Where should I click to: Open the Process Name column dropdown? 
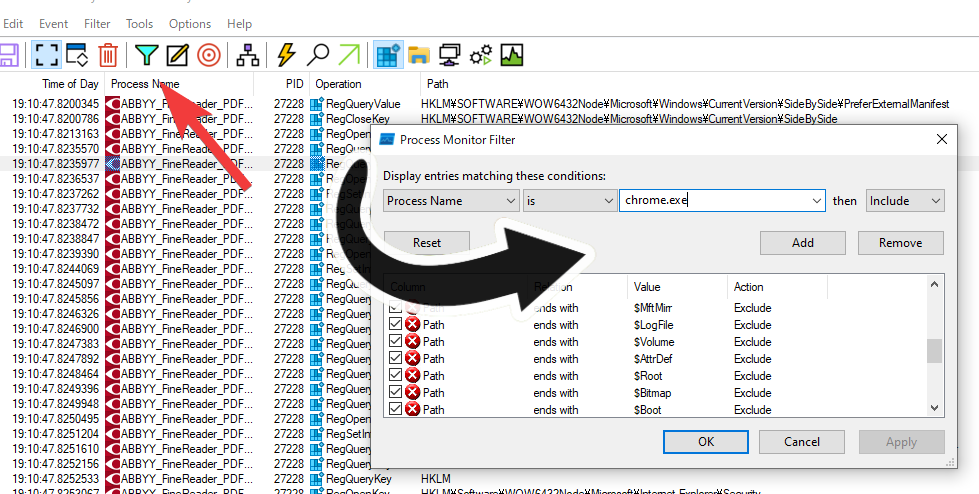coord(451,201)
